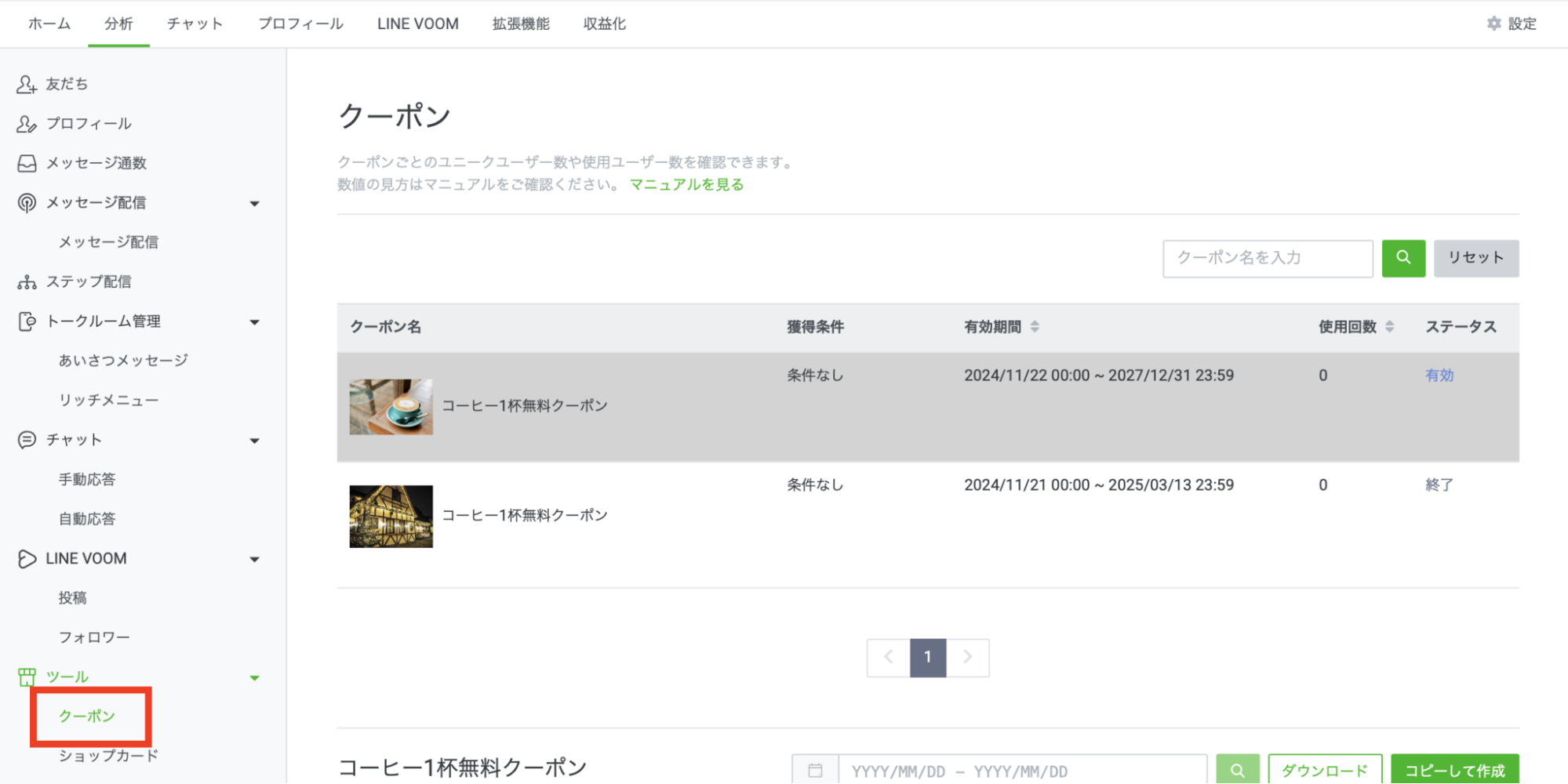This screenshot has width=1568, height=784.
Task: Open the 収益化 top tab
Action: pyautogui.click(x=604, y=24)
